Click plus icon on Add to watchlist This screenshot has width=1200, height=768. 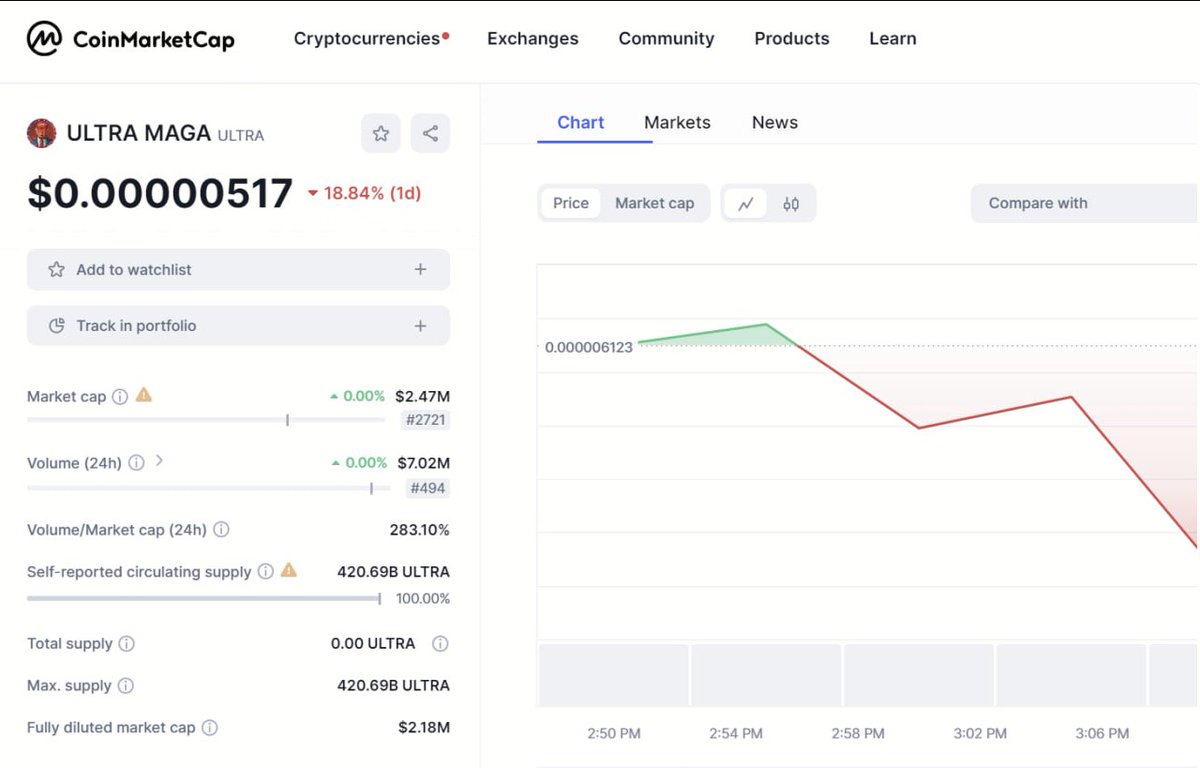click(420, 270)
